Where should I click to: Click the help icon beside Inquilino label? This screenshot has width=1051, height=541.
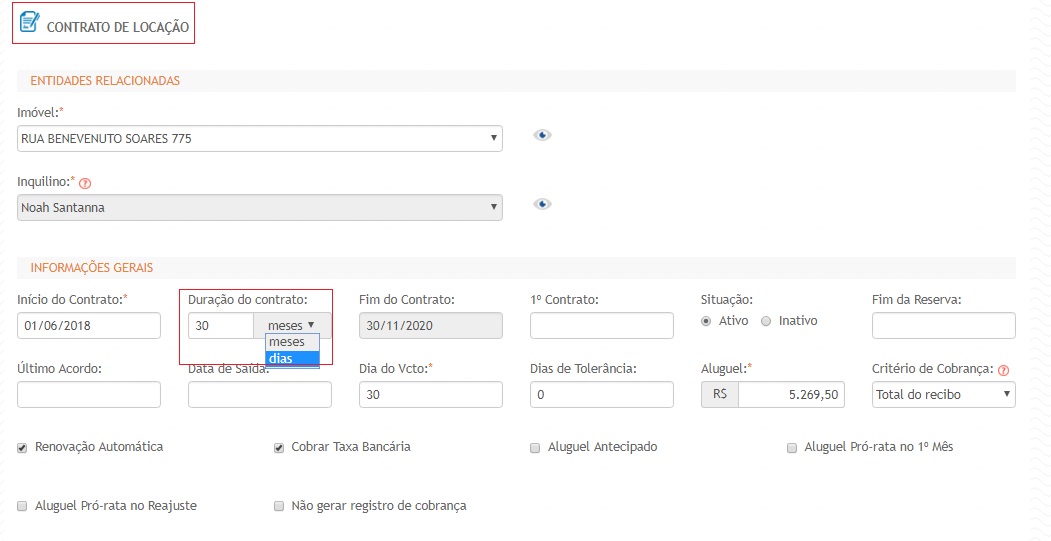point(84,183)
